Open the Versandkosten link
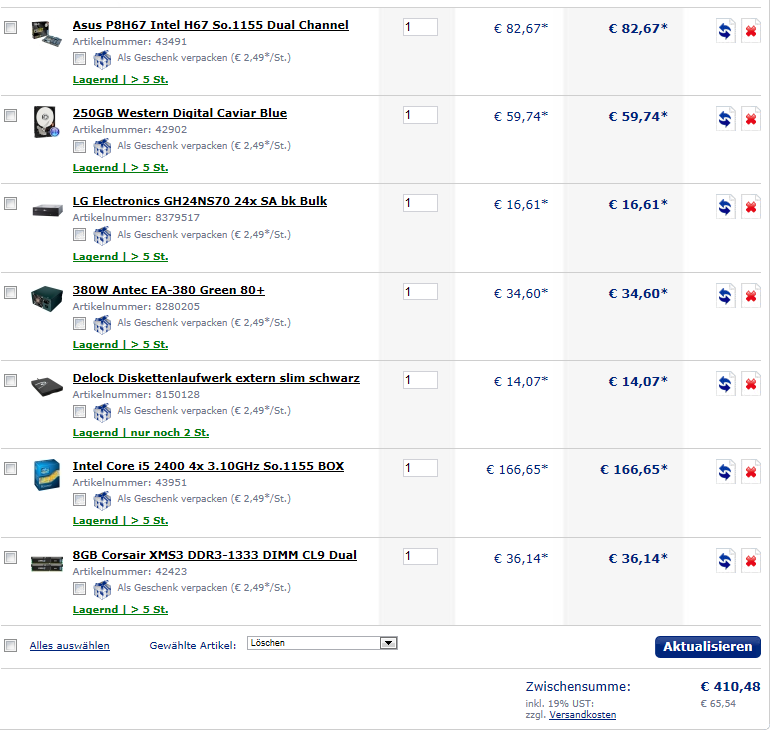This screenshot has height=733, width=777. [582, 715]
